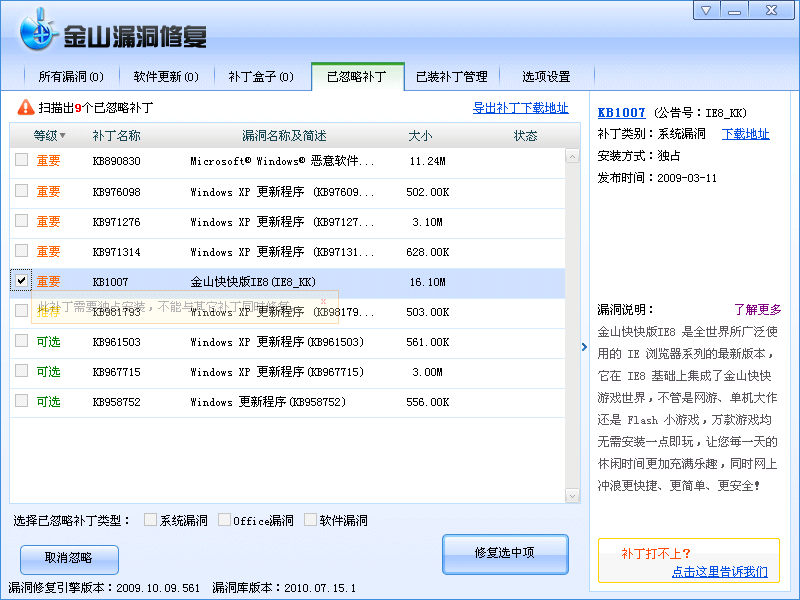Check the KB890830 row checkbox
800x600 pixels.
click(x=21, y=160)
